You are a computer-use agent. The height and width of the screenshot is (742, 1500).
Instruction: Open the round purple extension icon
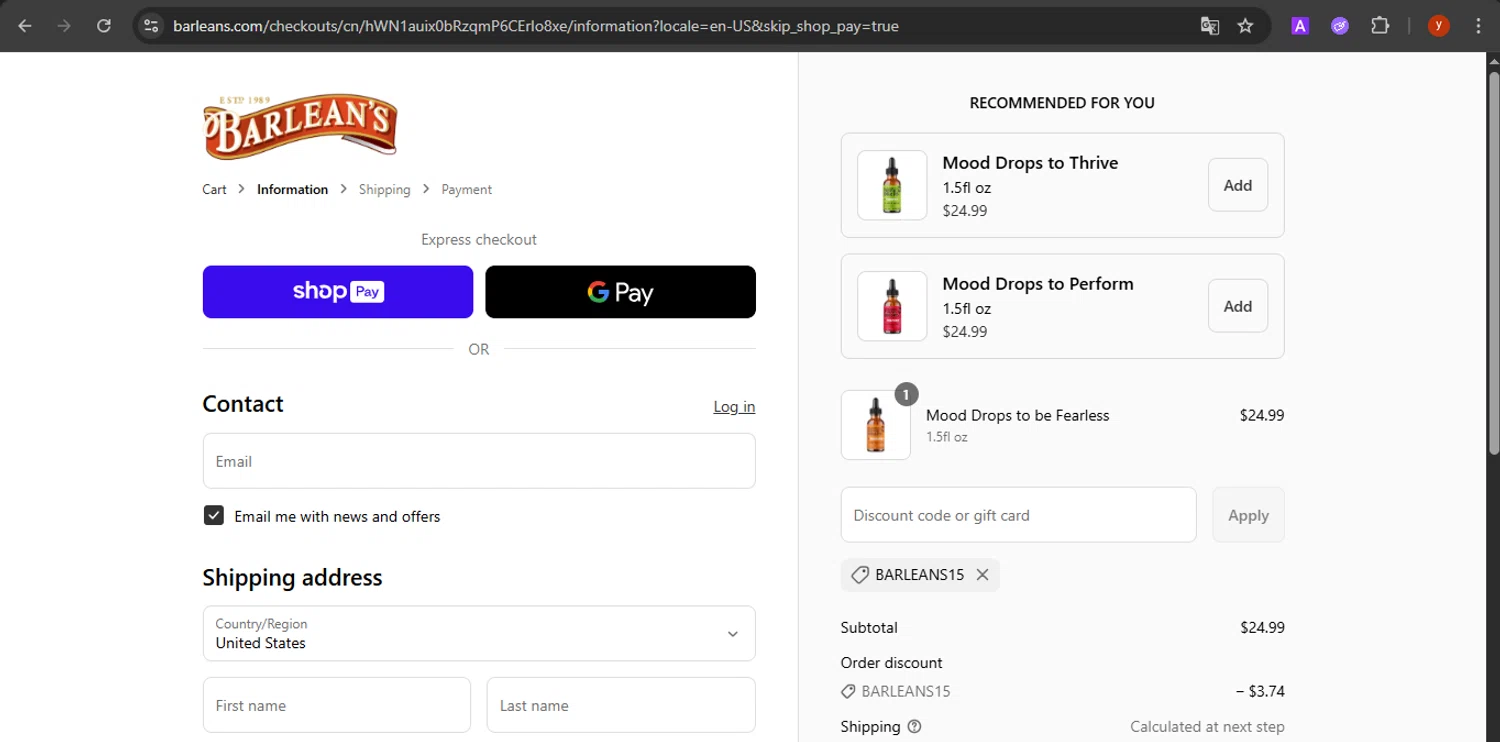(x=1340, y=26)
